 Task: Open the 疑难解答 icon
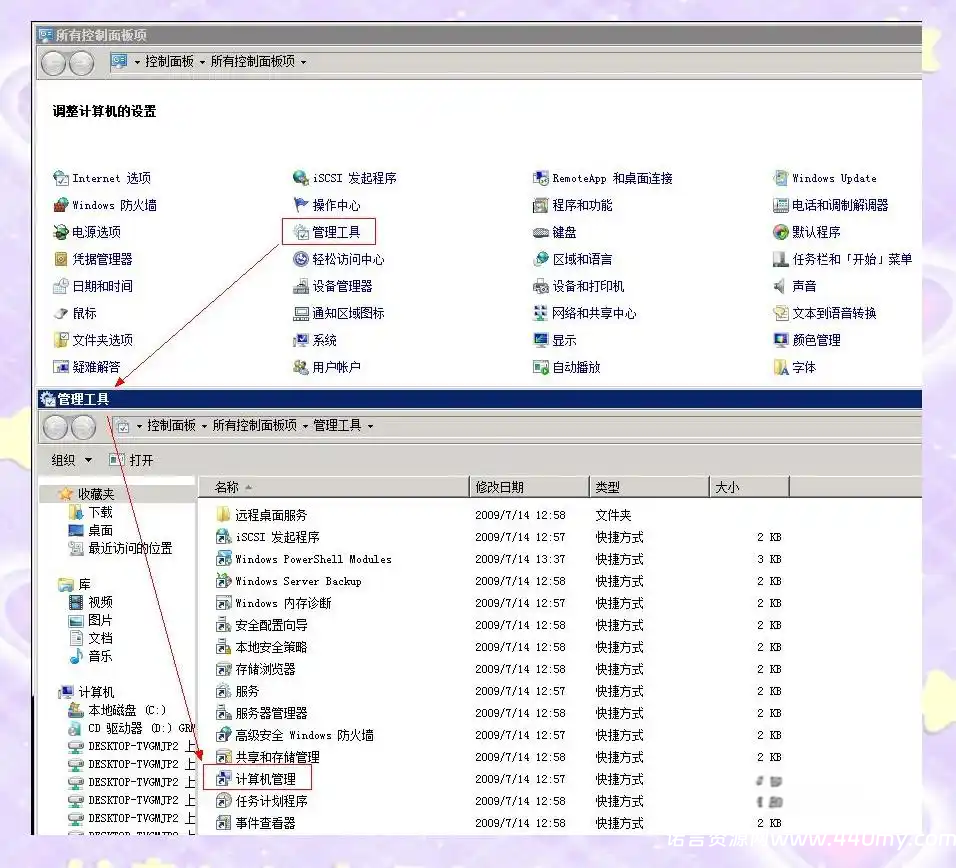coord(61,367)
